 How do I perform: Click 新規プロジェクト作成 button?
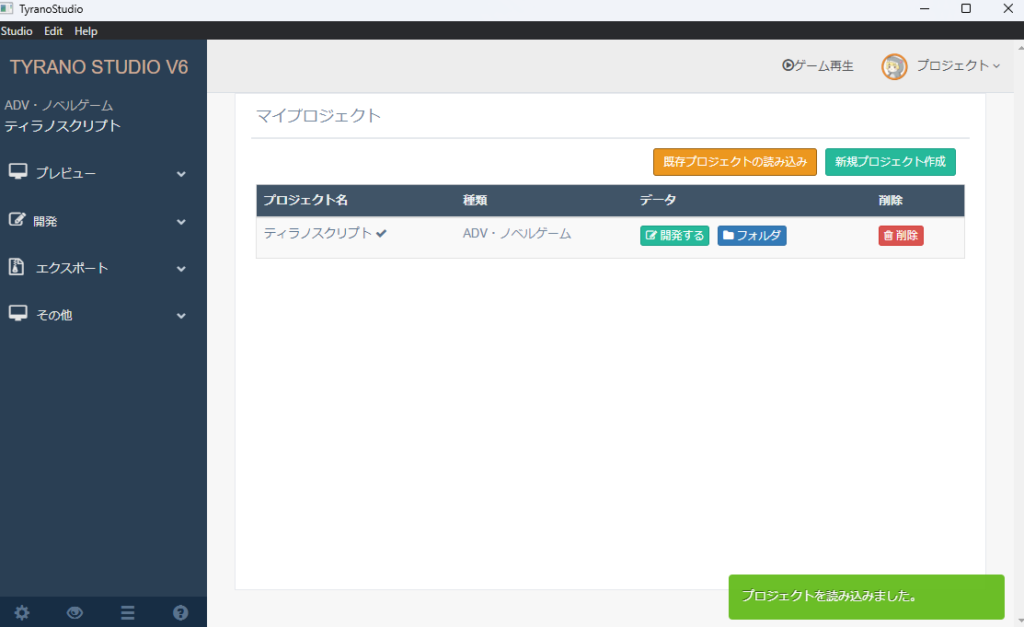pos(890,161)
